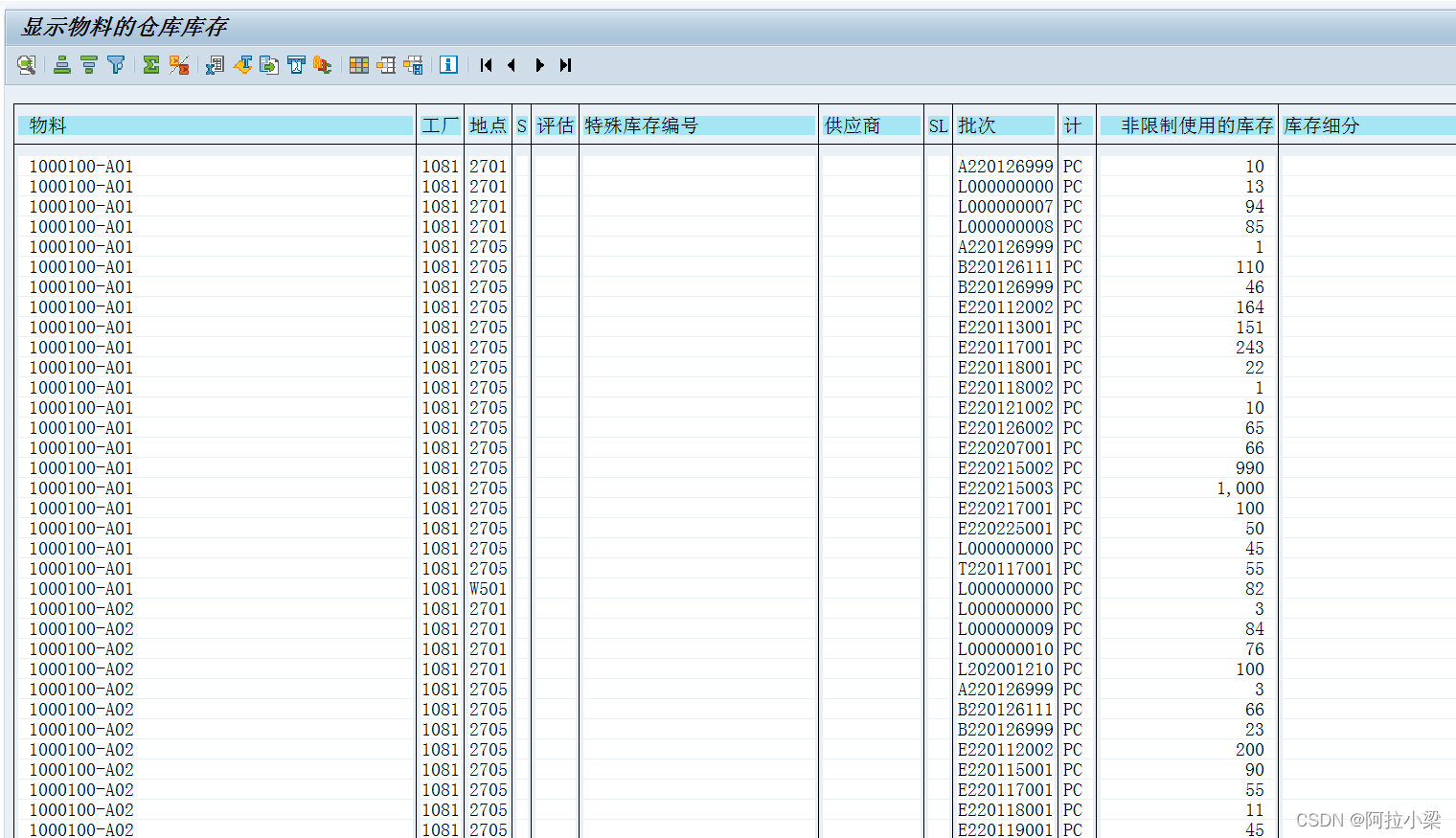Open the choose layout grid icon
This screenshot has height=838, width=1456.
coord(359,65)
